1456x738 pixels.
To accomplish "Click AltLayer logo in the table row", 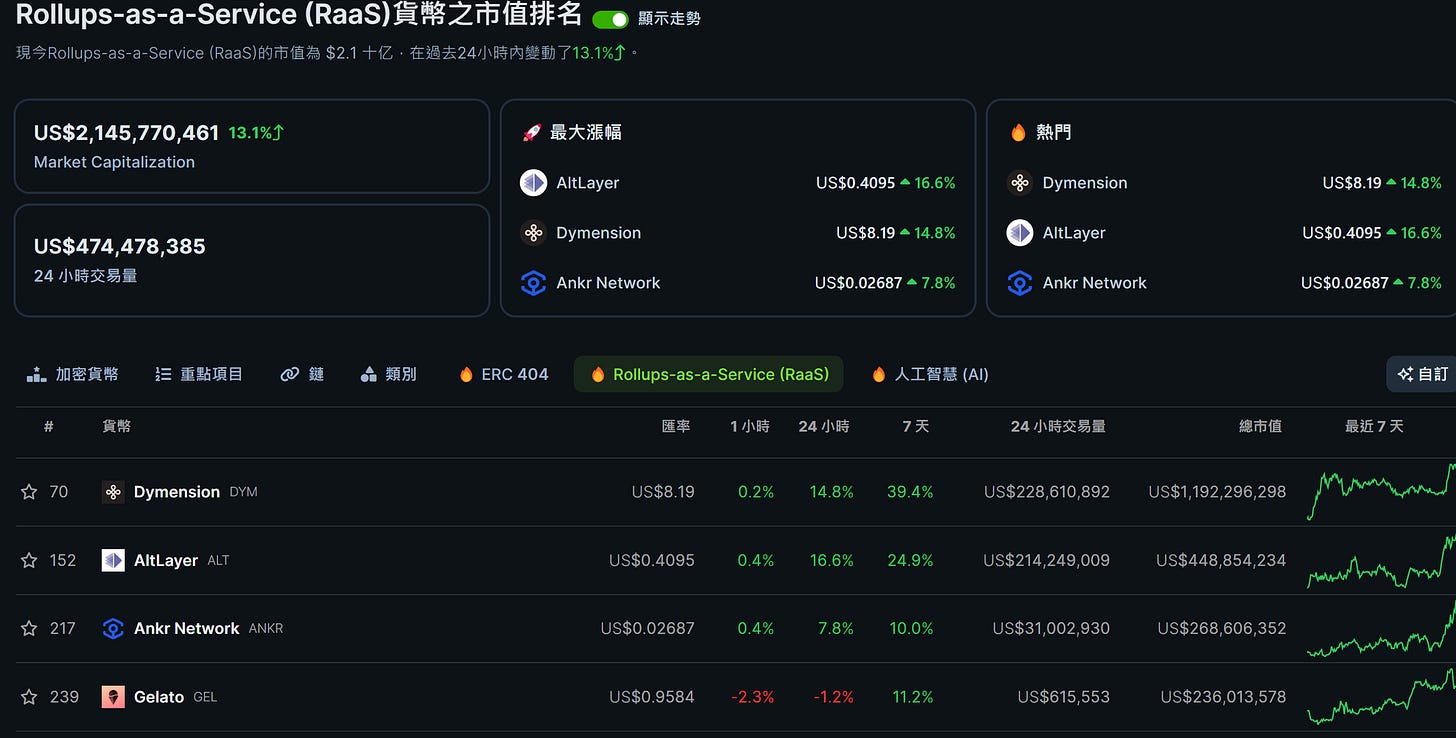I will point(113,560).
